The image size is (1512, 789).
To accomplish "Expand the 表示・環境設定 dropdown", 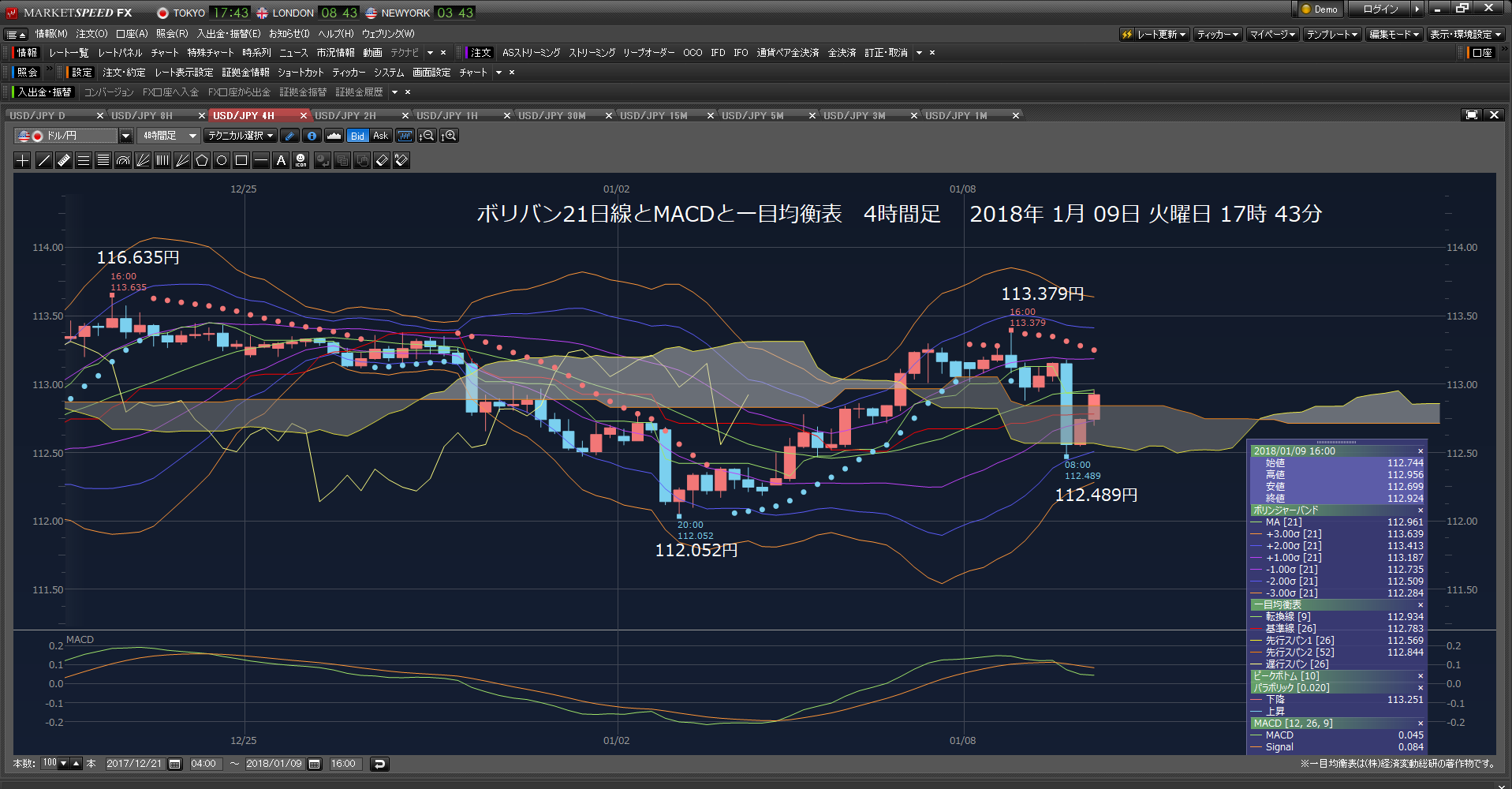I will click(1466, 34).
